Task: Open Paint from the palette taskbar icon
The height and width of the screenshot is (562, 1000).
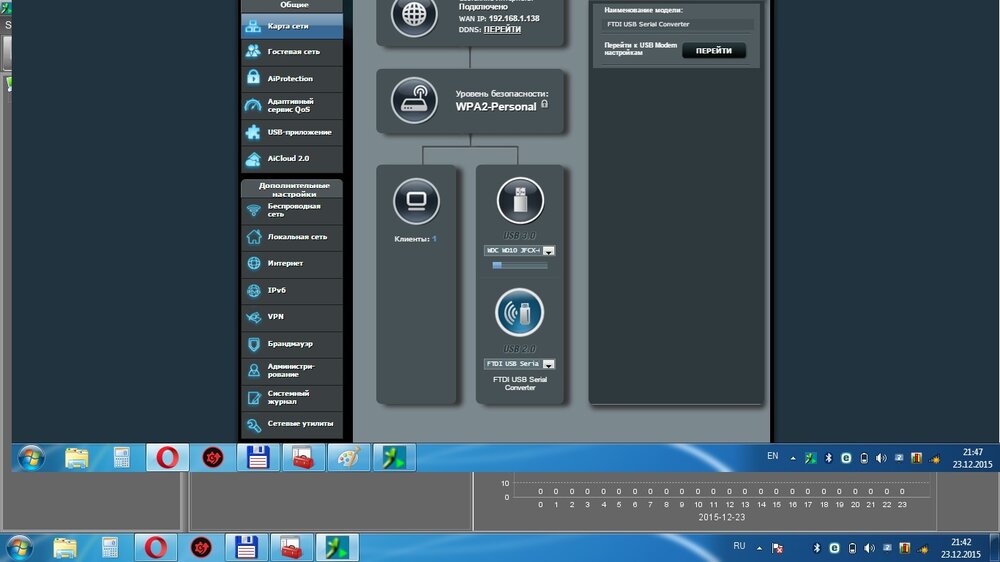Action: tap(347, 458)
